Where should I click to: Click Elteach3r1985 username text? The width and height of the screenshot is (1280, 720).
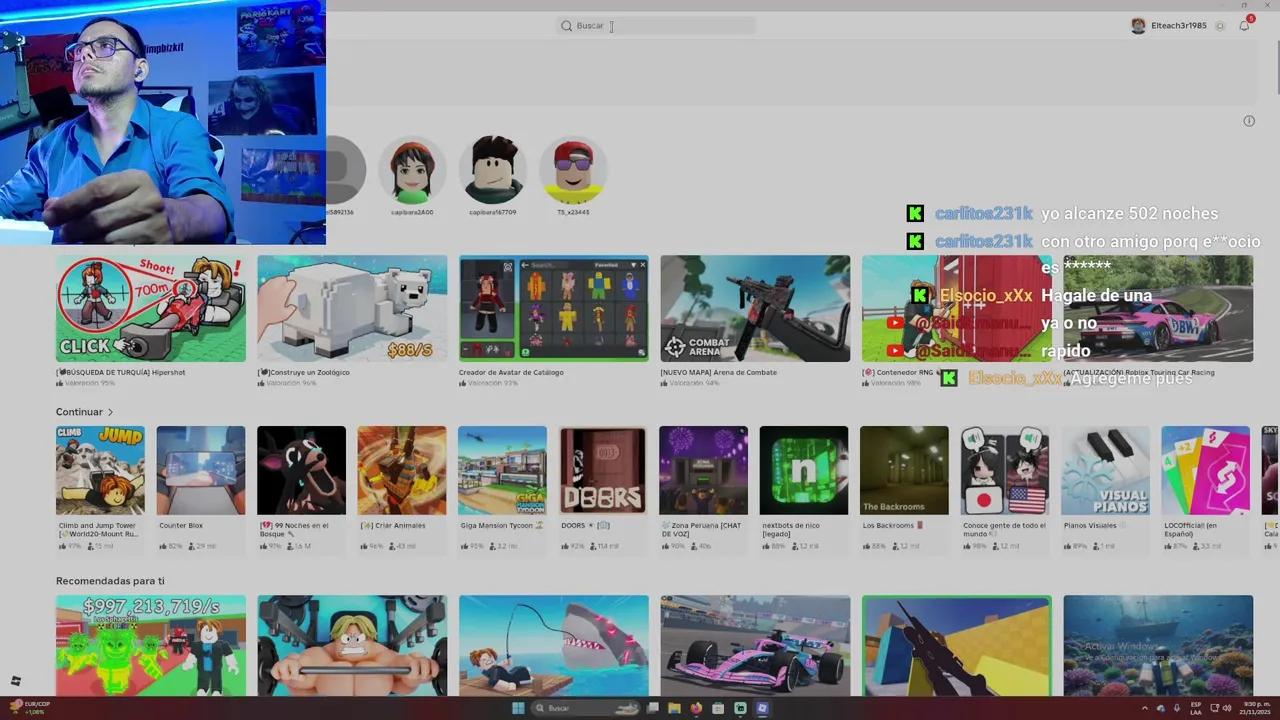point(1179,26)
